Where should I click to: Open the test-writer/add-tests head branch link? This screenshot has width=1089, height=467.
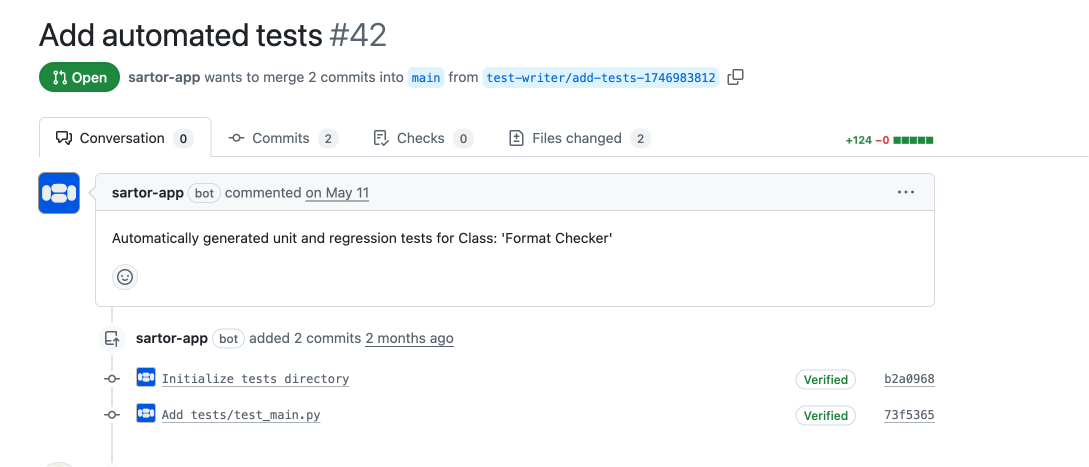(600, 77)
